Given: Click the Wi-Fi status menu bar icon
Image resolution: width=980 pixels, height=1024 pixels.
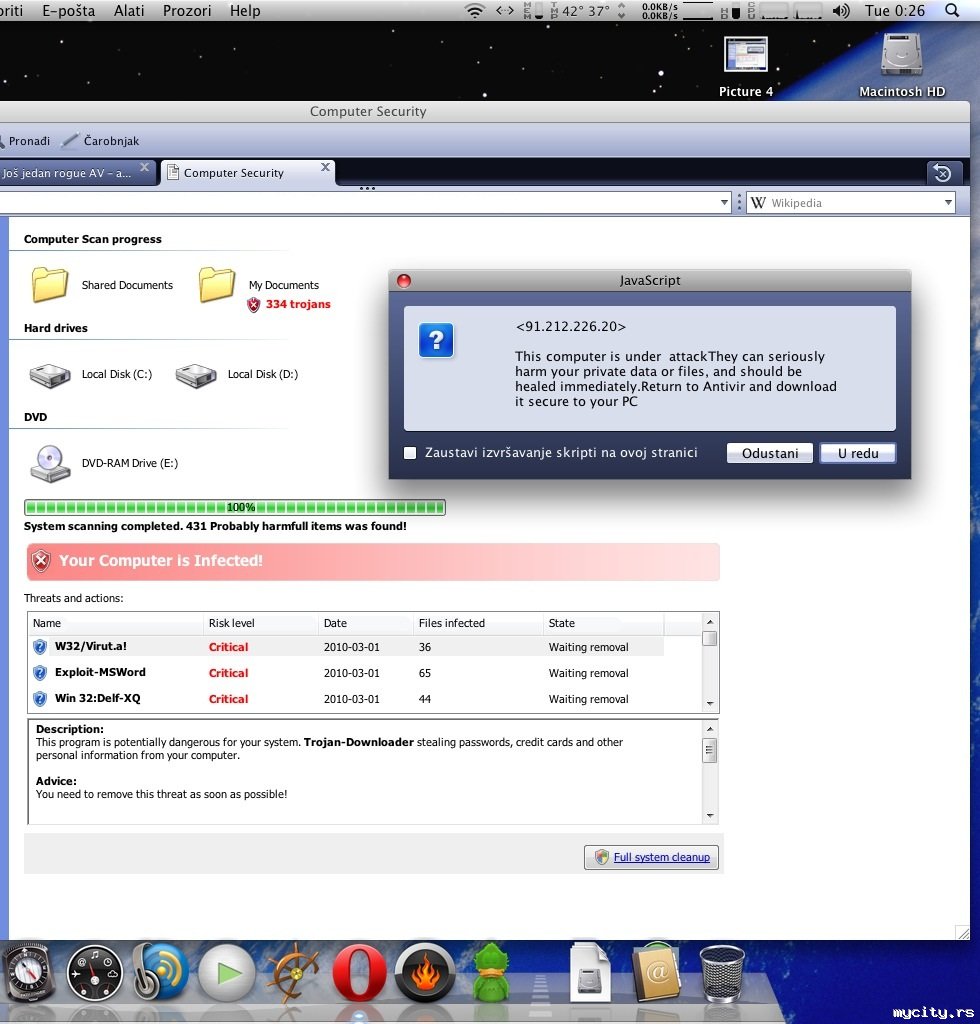Looking at the screenshot, I should (474, 10).
